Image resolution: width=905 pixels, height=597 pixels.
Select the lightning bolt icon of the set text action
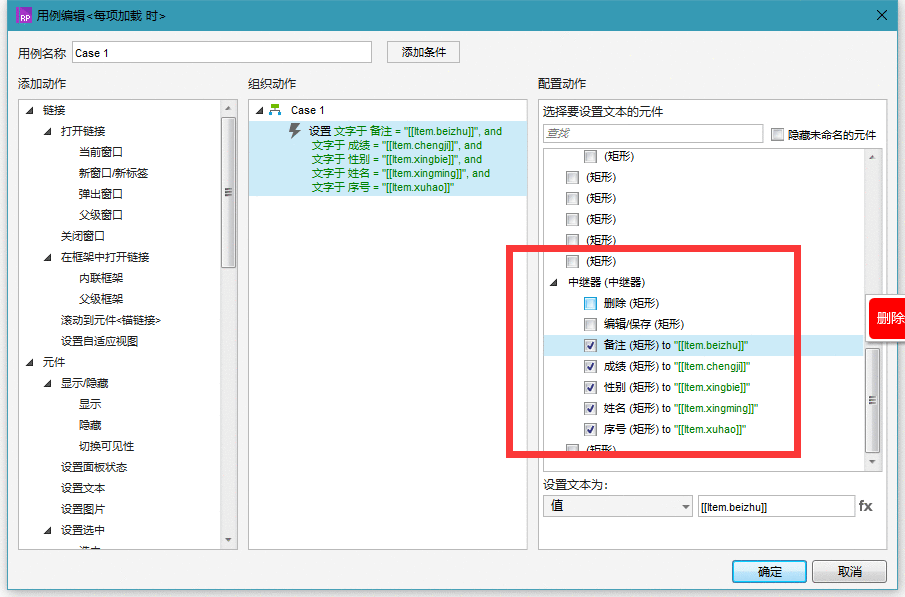(295, 130)
